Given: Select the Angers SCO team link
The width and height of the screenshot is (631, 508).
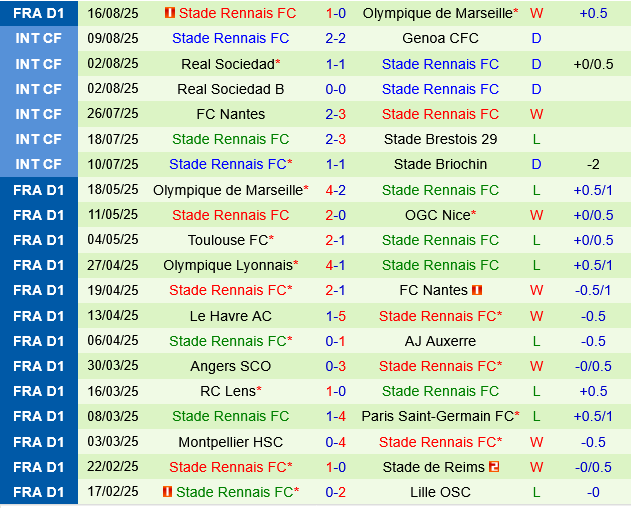Looking at the screenshot, I should pos(230,366).
